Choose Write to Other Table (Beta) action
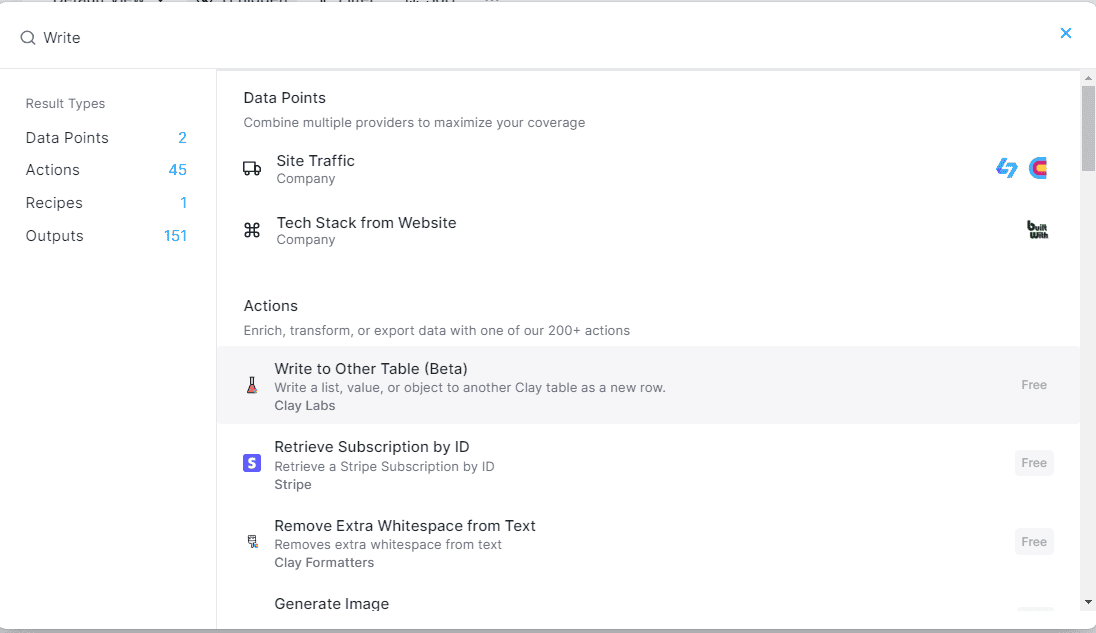 coord(648,385)
